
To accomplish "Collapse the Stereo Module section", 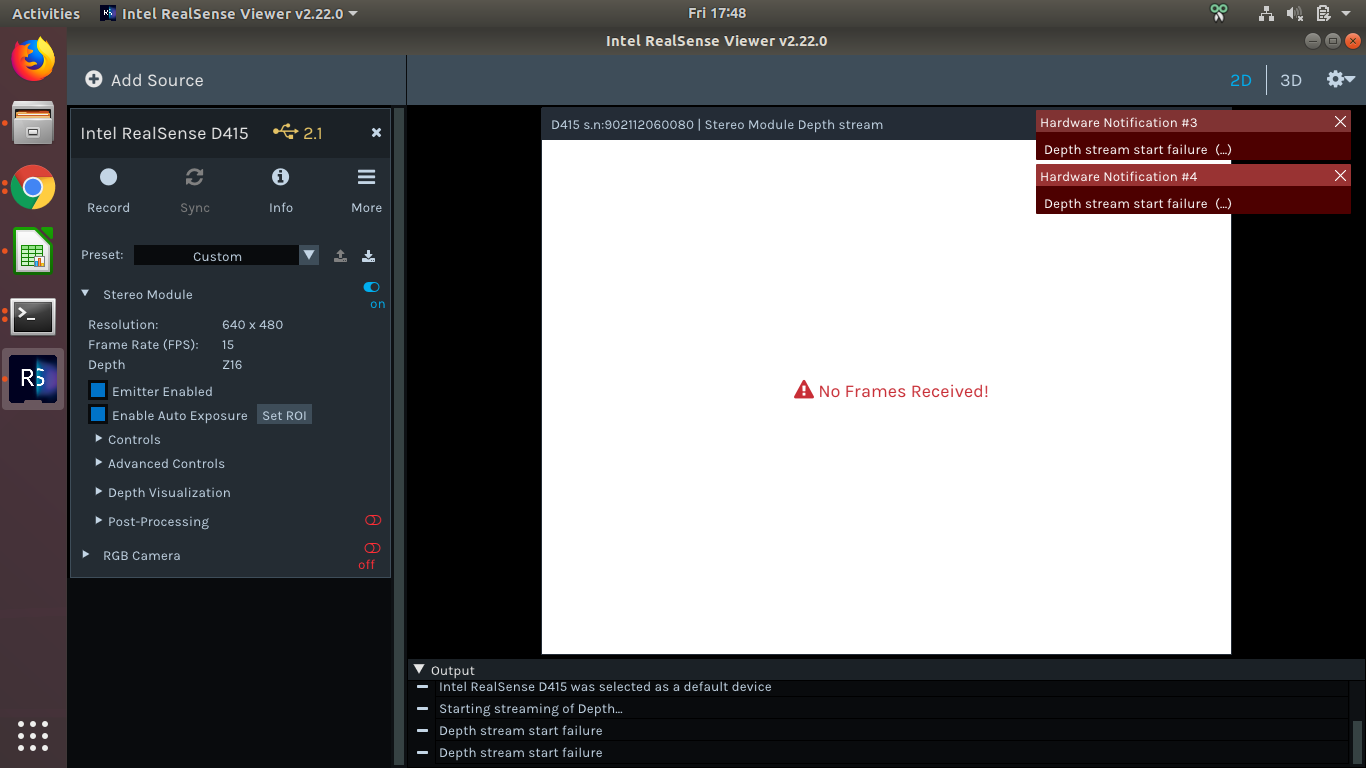I will (x=86, y=294).
